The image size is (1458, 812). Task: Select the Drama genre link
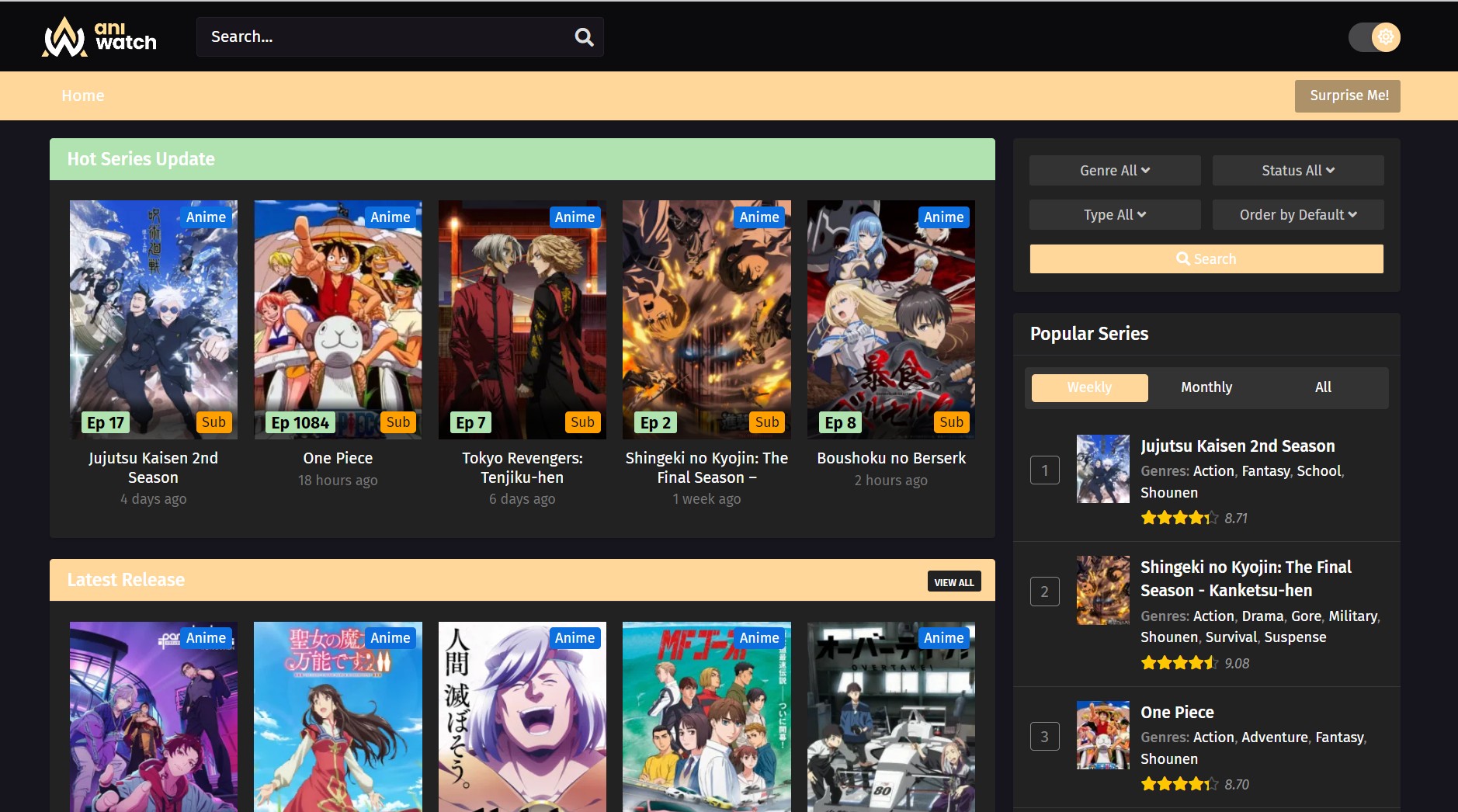1262,616
